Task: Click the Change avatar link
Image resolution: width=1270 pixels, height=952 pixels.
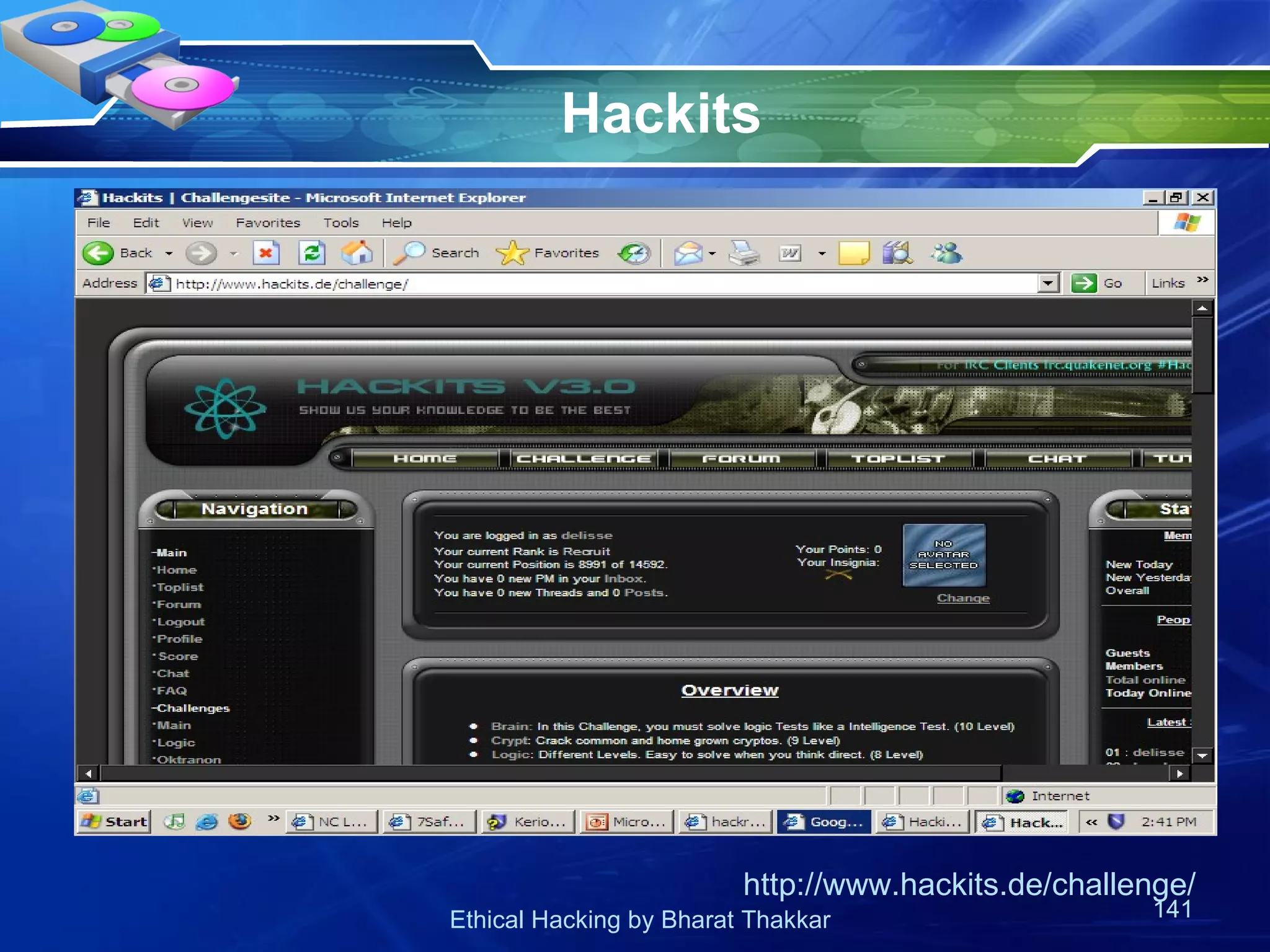Action: pyautogui.click(x=962, y=598)
